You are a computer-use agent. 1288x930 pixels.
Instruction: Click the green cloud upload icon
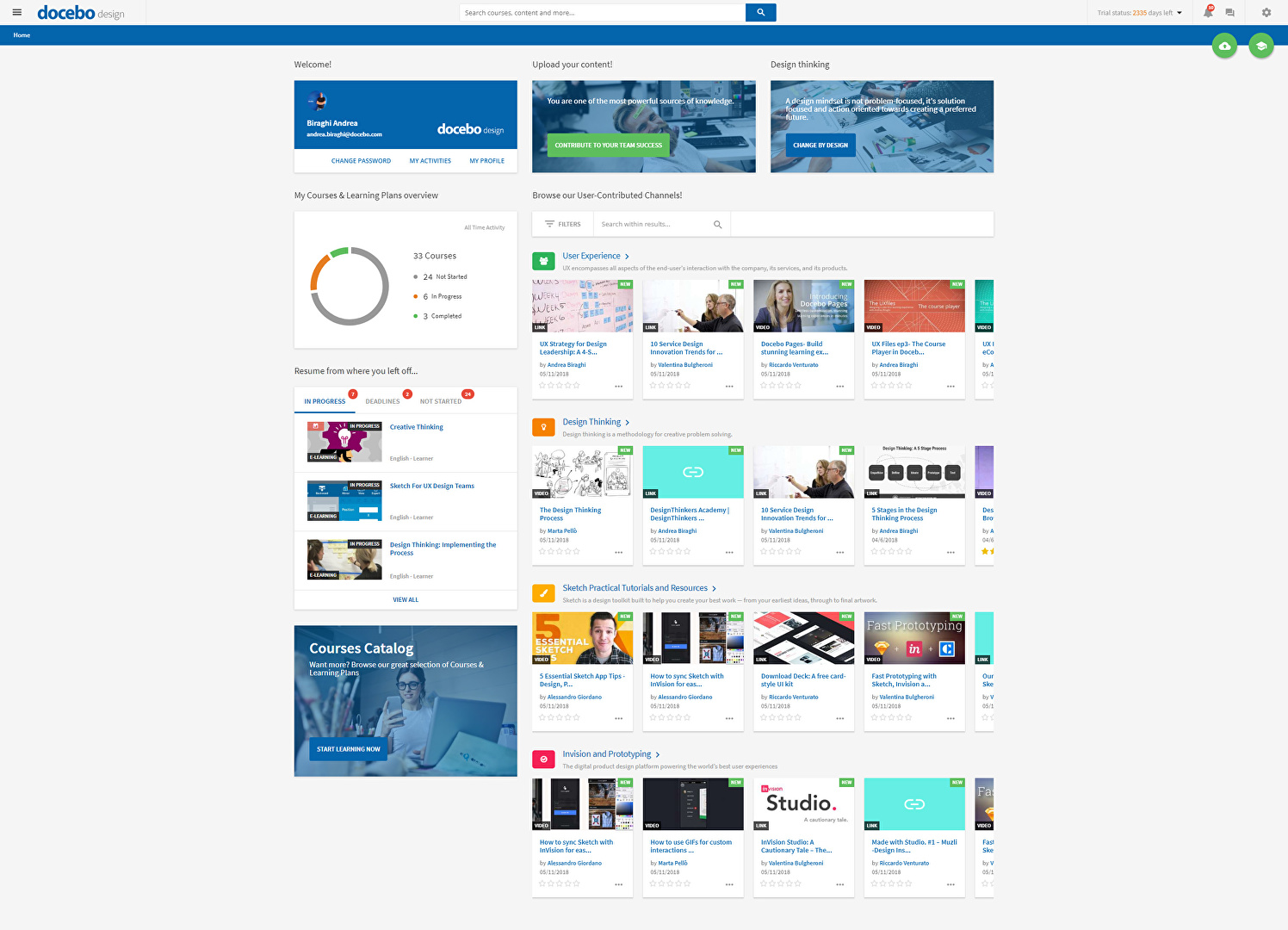[1224, 46]
